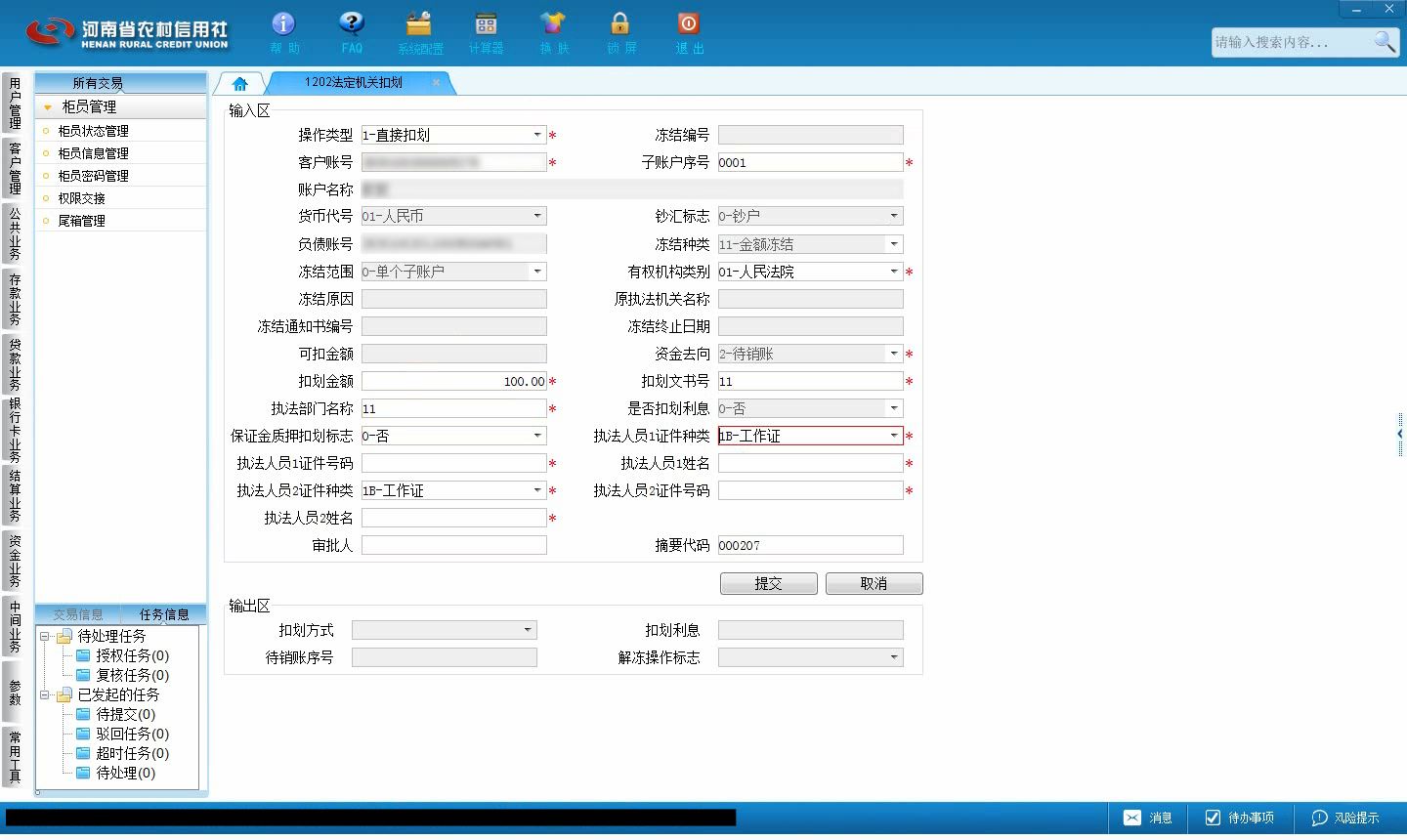This screenshot has height=840, width=1407.
Task: Click the search magnifier icon
Action: 1385,41
